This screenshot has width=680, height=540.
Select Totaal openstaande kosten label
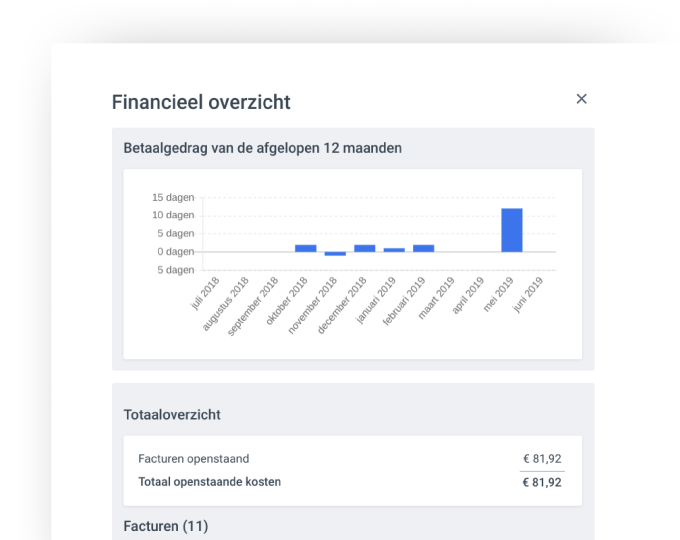(x=209, y=482)
